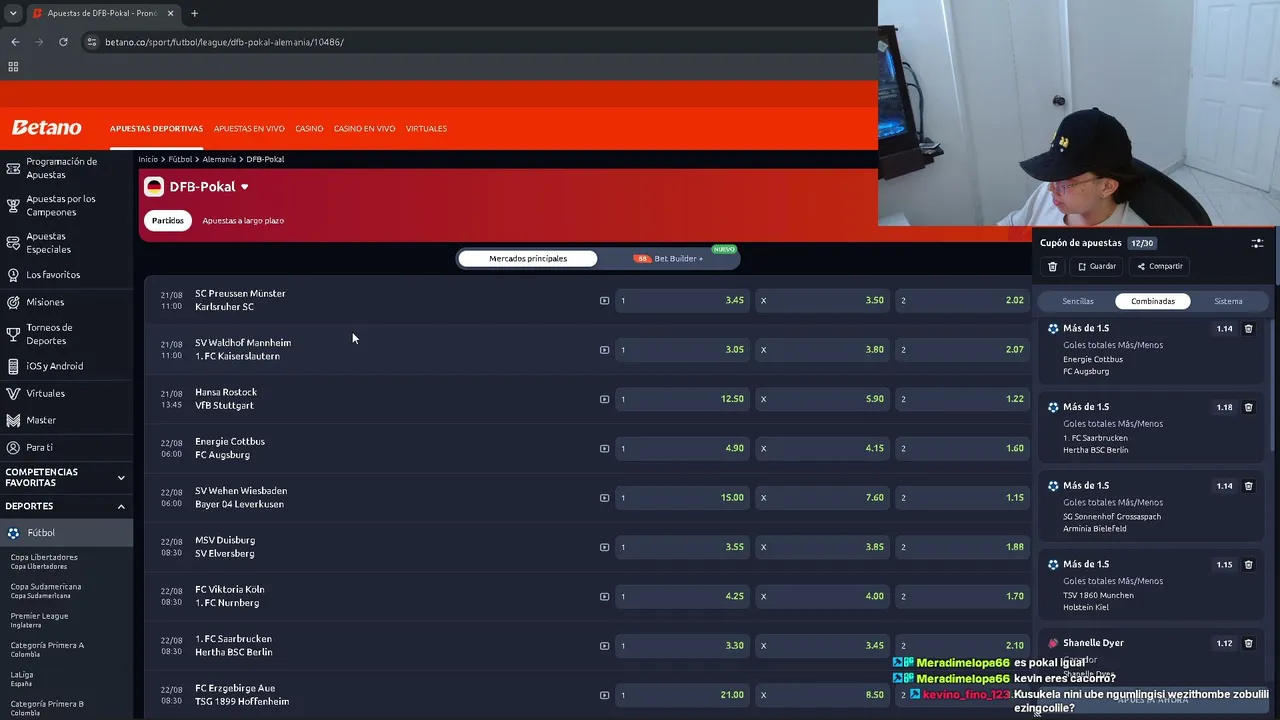Open the Apuestas por los Campeones trophy icon
1280x720 pixels.
(13, 205)
